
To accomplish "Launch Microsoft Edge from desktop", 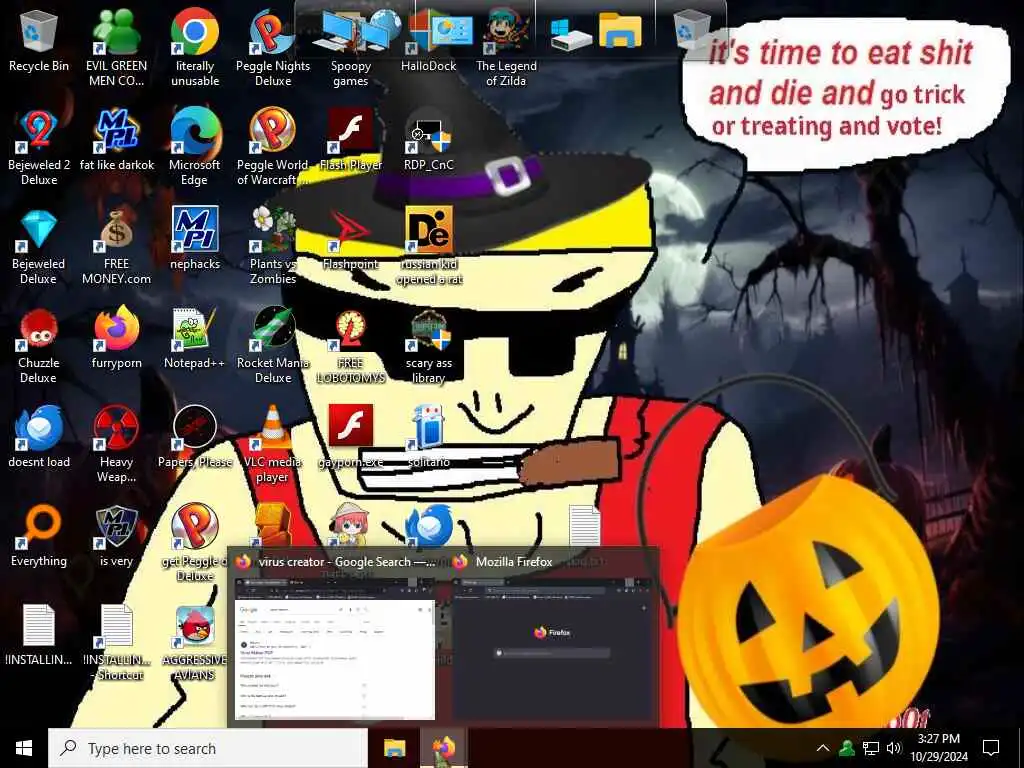I will click(x=195, y=148).
